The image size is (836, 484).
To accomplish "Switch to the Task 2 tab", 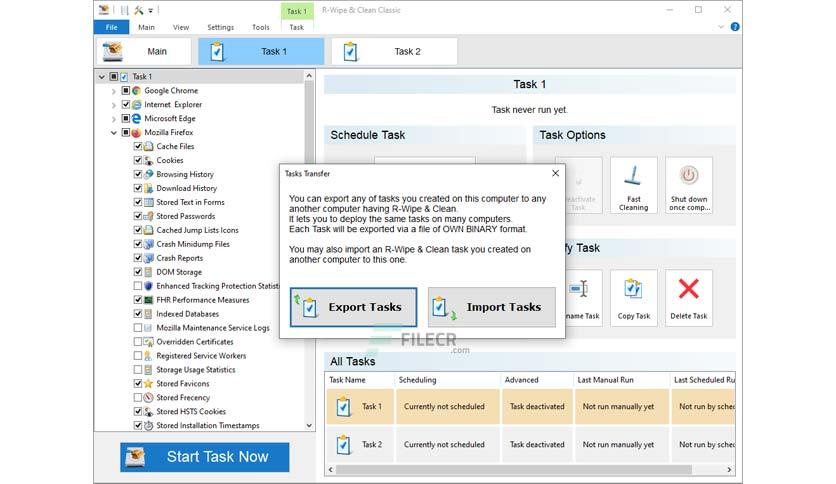I will pyautogui.click(x=394, y=51).
